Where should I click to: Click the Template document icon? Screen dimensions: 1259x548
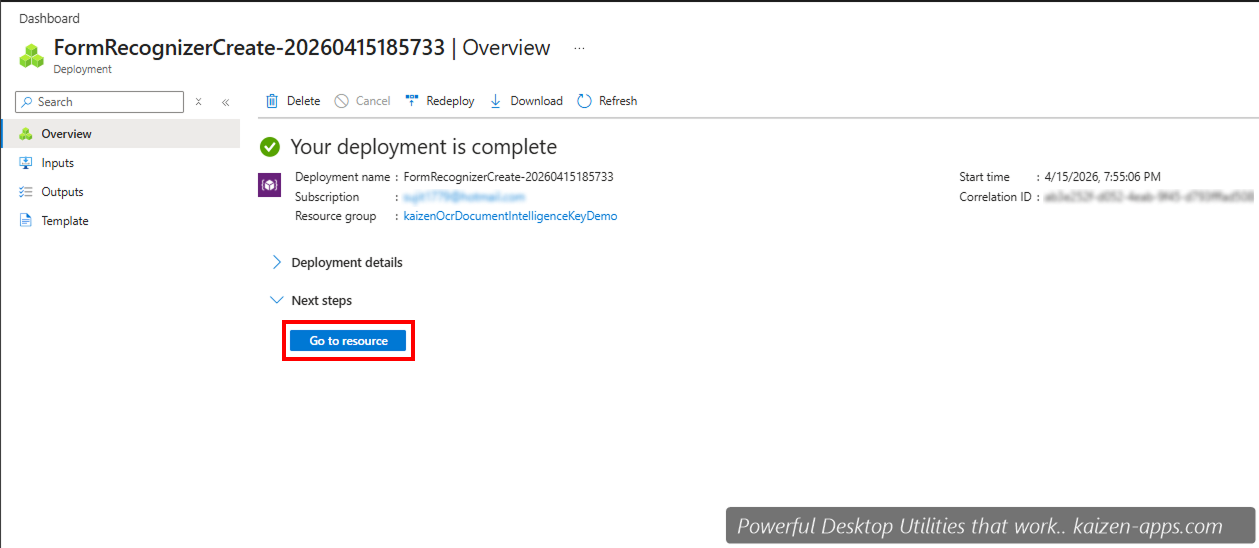[26, 221]
